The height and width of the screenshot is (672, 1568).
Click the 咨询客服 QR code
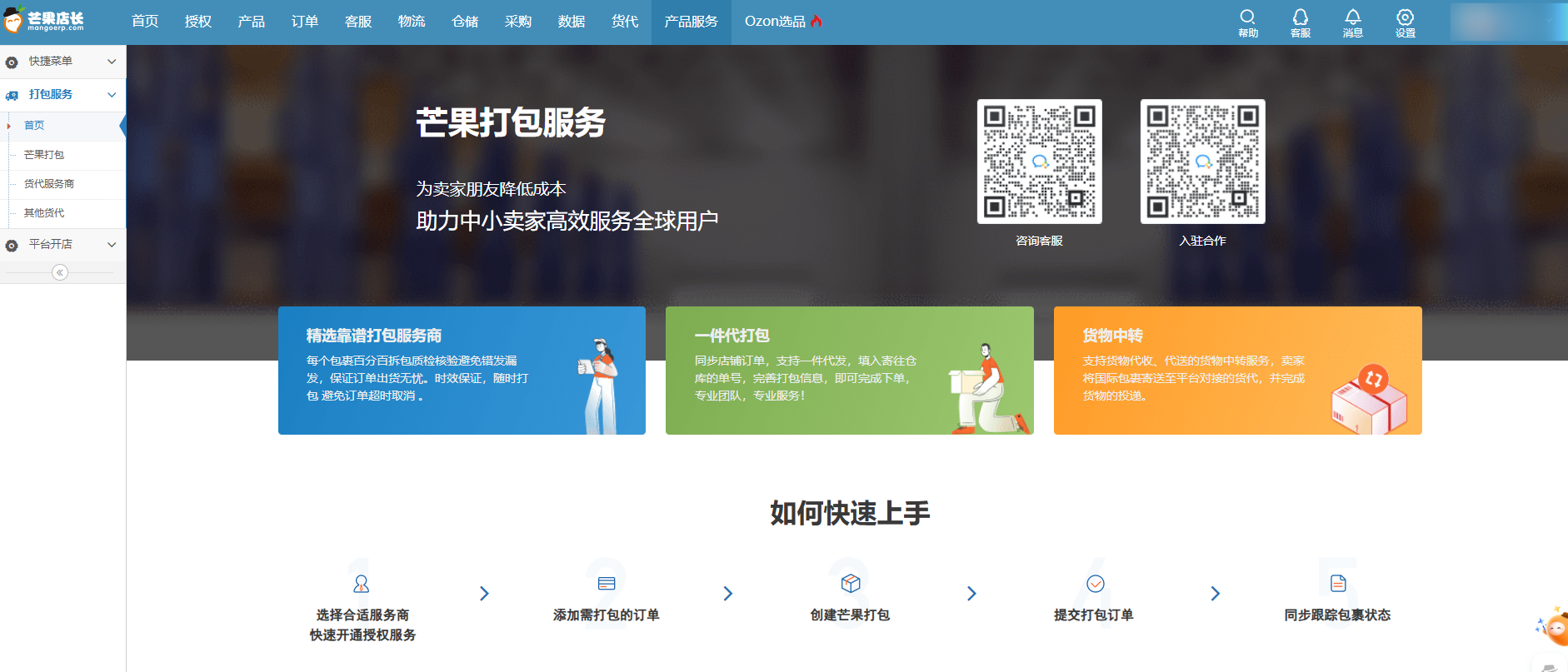tap(1039, 162)
